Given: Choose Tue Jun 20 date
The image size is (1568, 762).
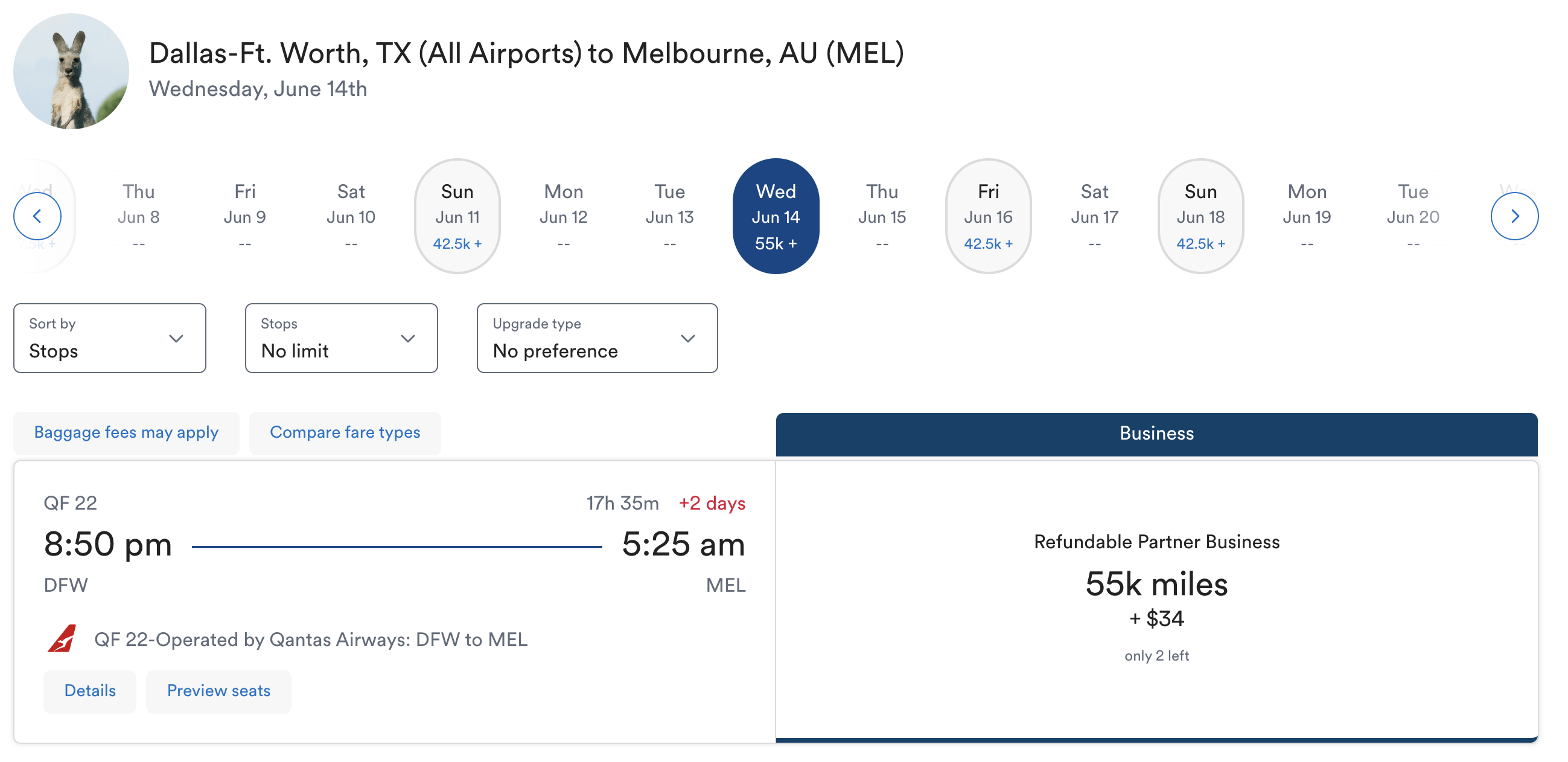Looking at the screenshot, I should click(1413, 216).
